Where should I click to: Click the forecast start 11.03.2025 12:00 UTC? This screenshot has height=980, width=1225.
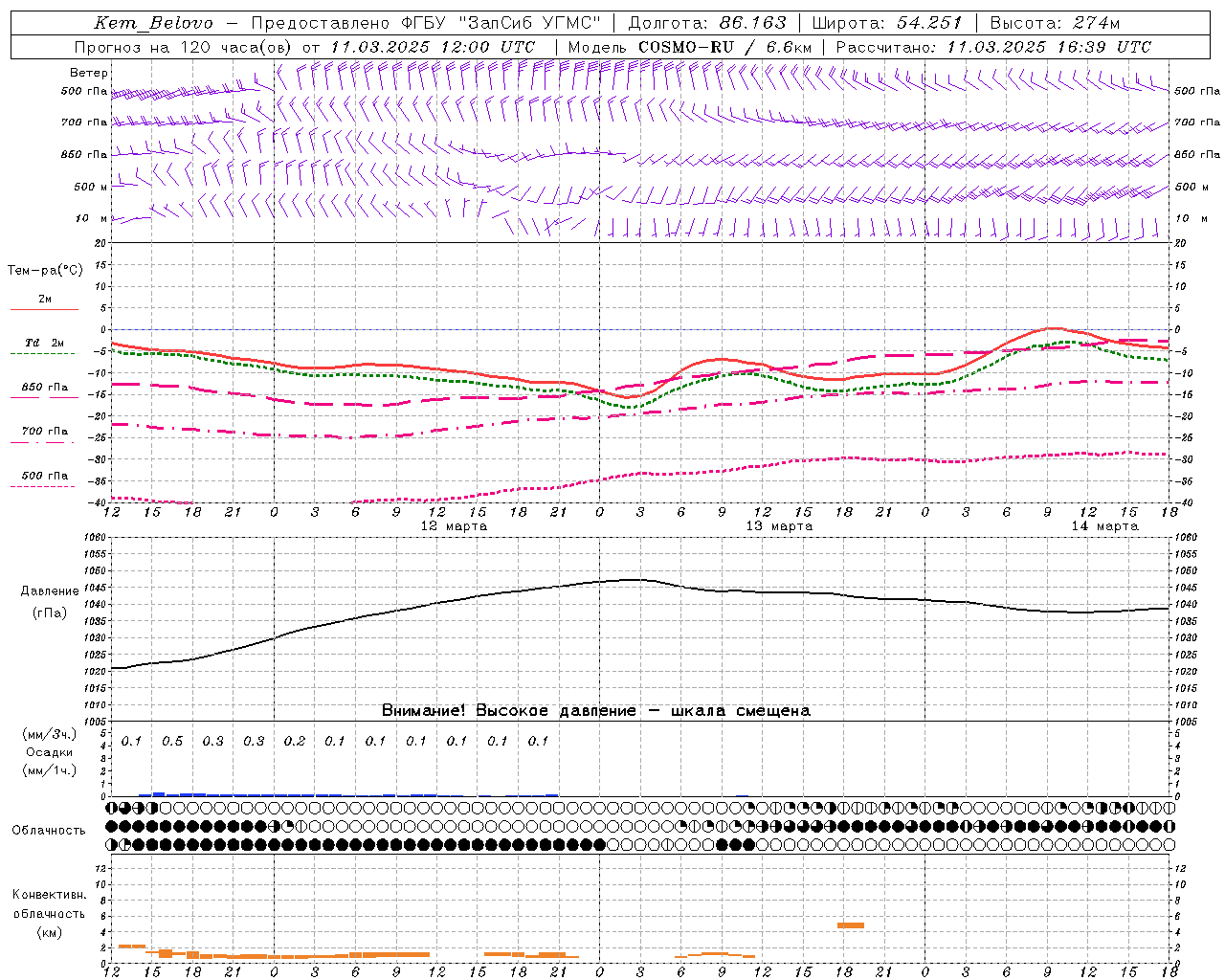tap(433, 47)
